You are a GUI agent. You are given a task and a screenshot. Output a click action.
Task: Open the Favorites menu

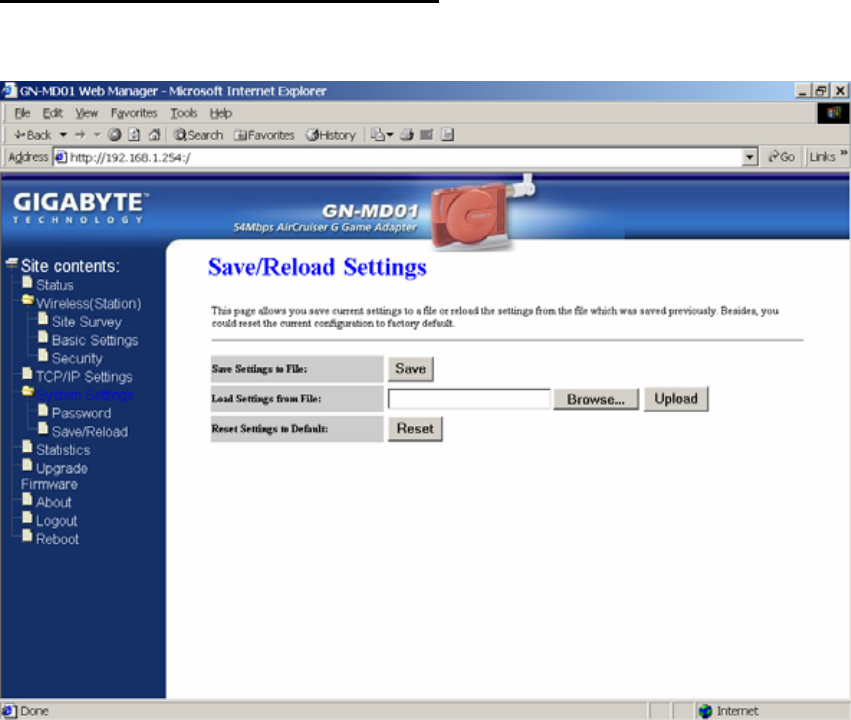point(134,113)
